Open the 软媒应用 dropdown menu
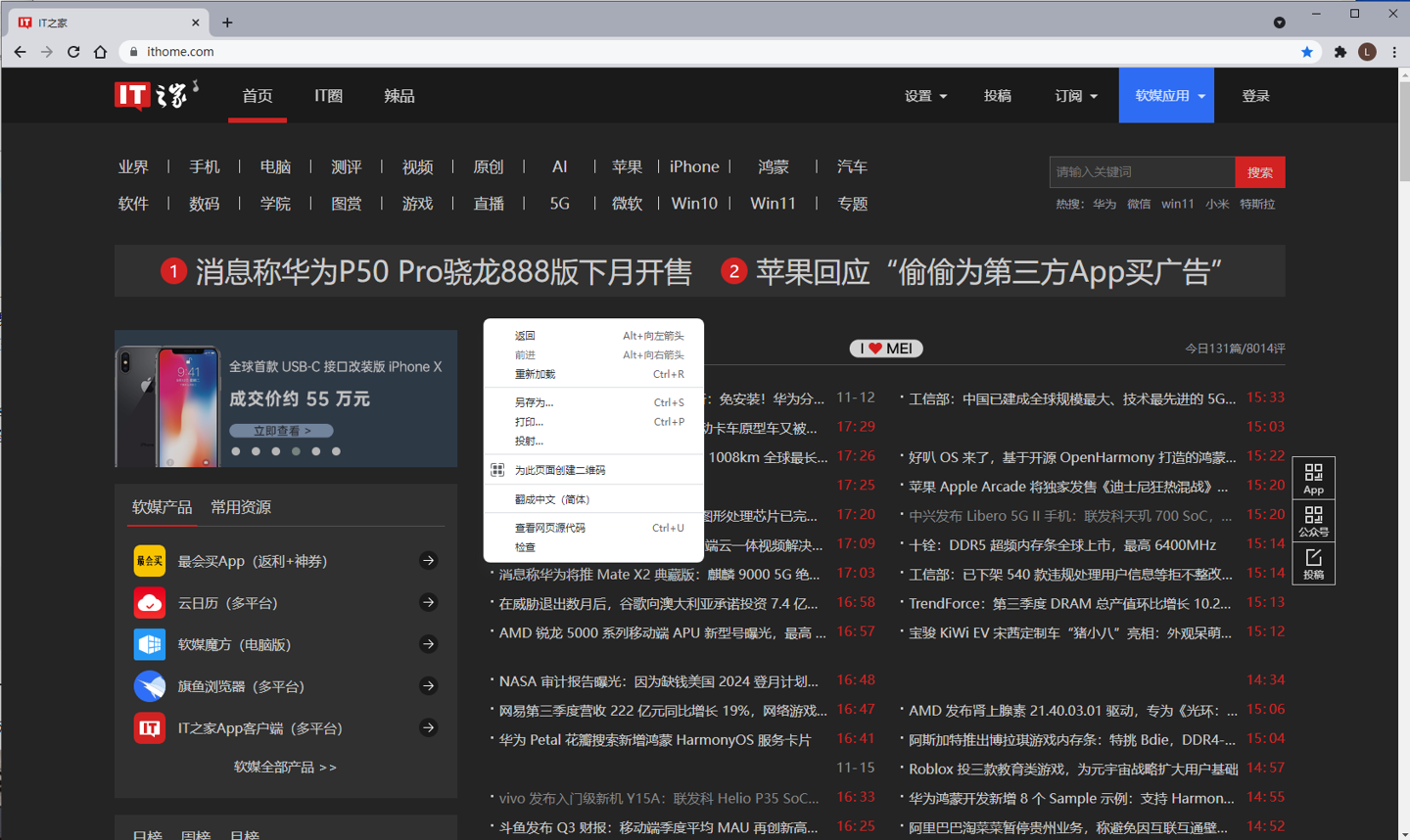The height and width of the screenshot is (840, 1410). tap(1167, 96)
